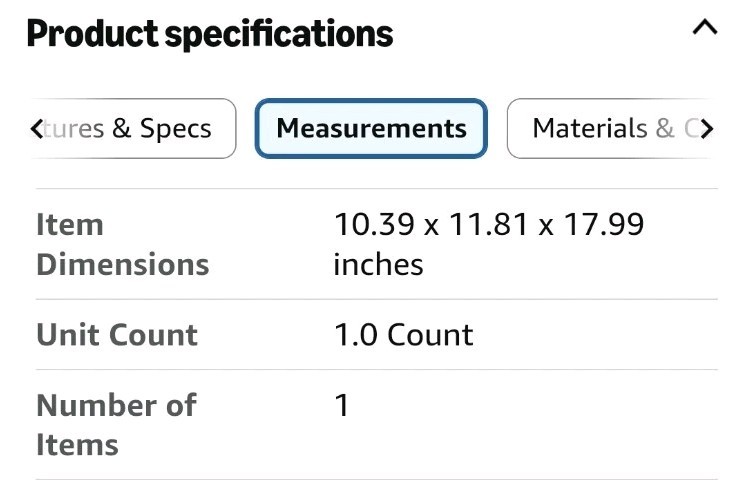Click the 'Items' label word
This screenshot has width=745, height=500.
tap(77, 445)
